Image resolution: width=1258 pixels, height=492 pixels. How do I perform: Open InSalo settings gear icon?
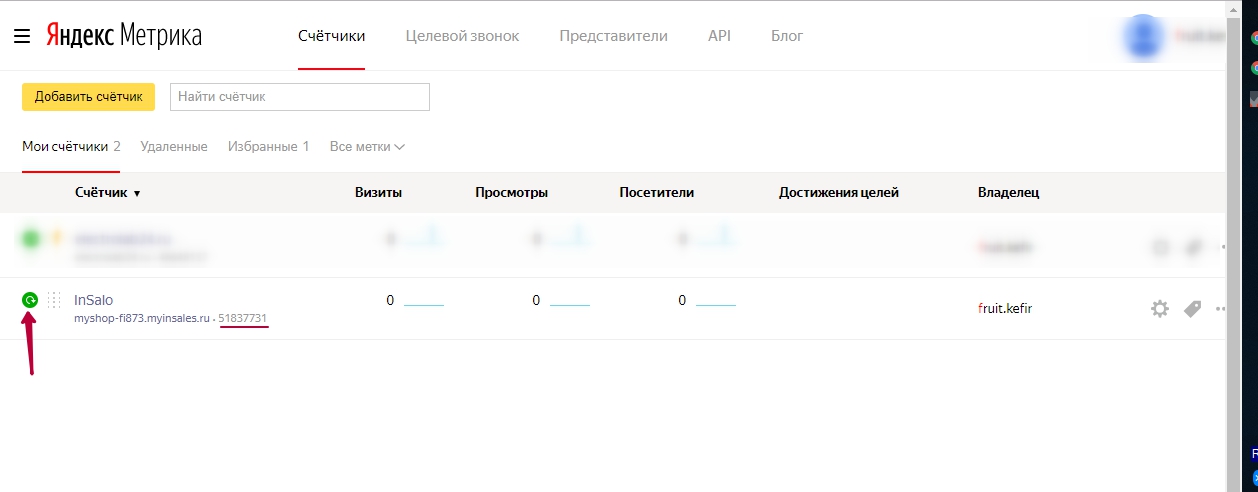pos(1160,309)
